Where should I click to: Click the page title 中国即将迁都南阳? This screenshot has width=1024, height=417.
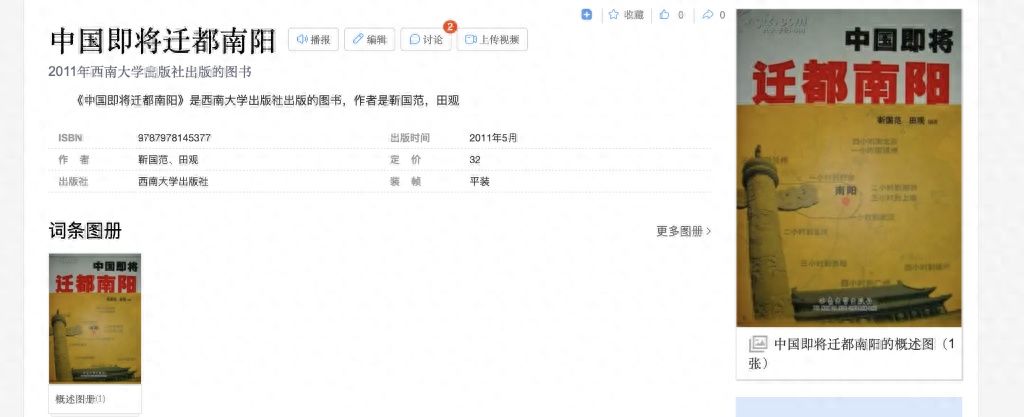(x=163, y=40)
